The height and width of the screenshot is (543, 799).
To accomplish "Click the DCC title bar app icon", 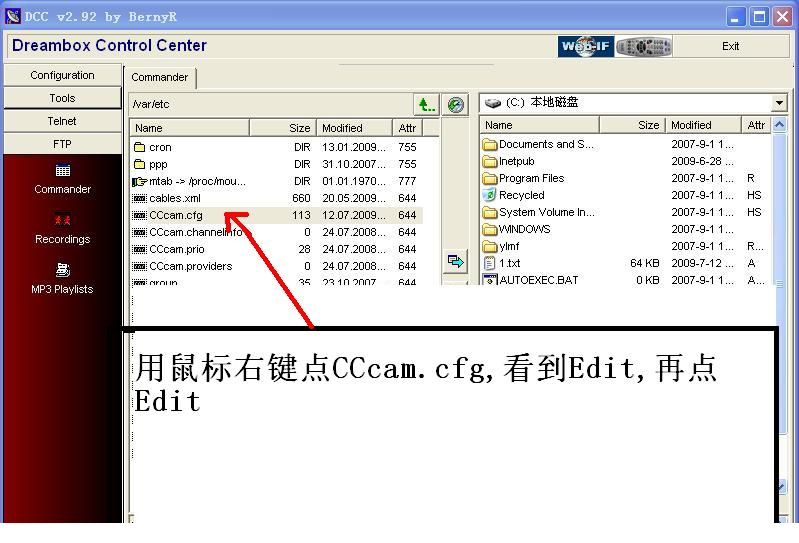I will [x=12, y=16].
